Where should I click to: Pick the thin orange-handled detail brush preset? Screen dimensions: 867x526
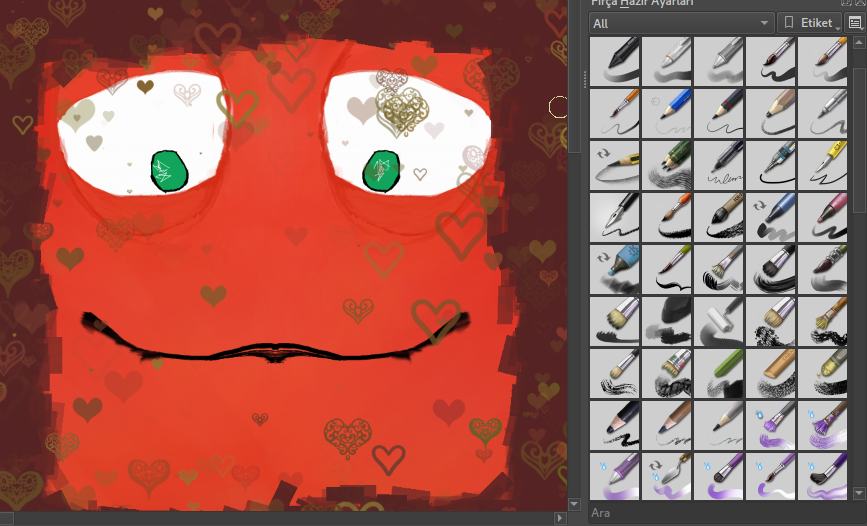615,113
